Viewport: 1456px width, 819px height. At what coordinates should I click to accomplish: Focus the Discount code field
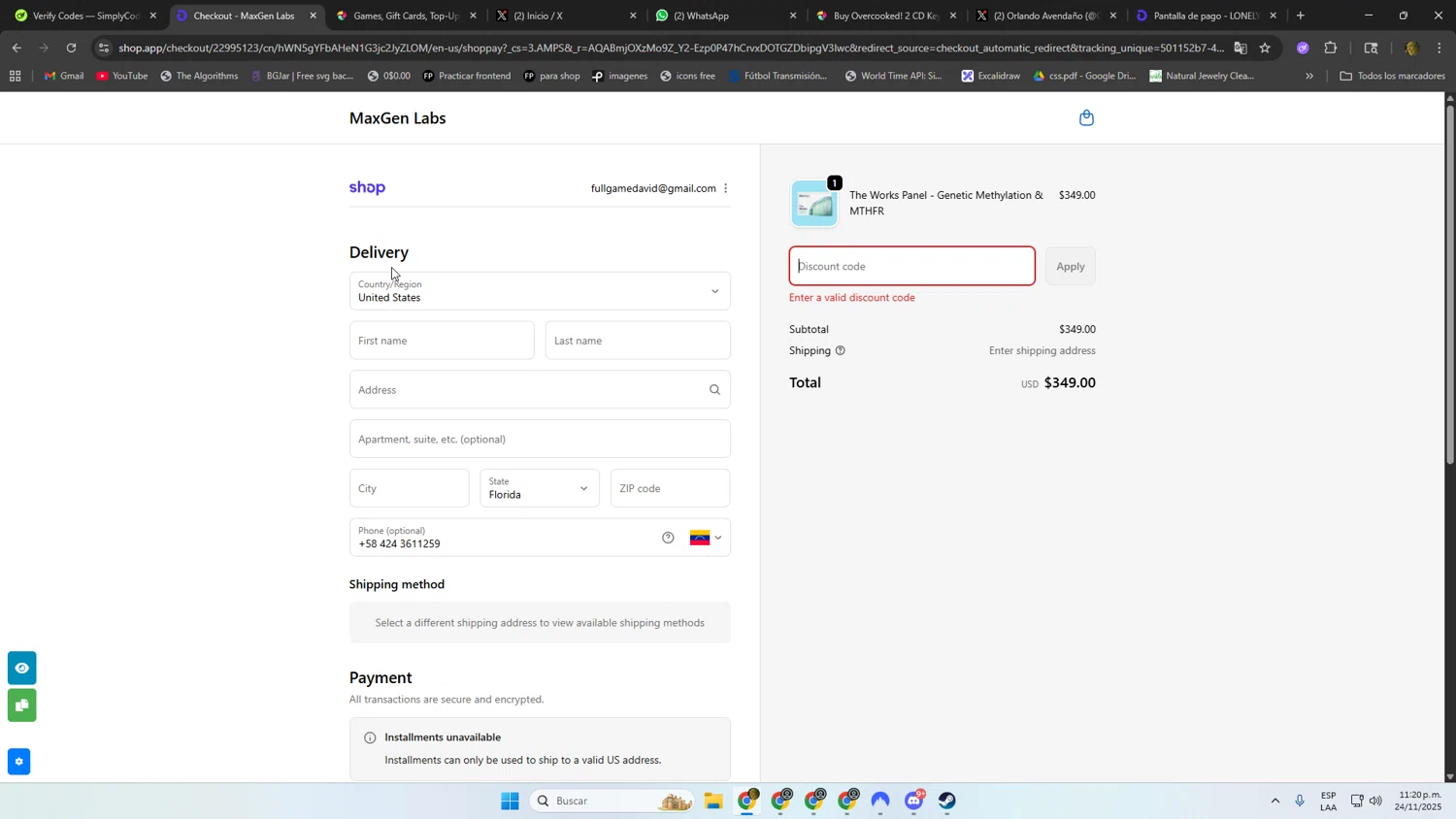point(912,266)
